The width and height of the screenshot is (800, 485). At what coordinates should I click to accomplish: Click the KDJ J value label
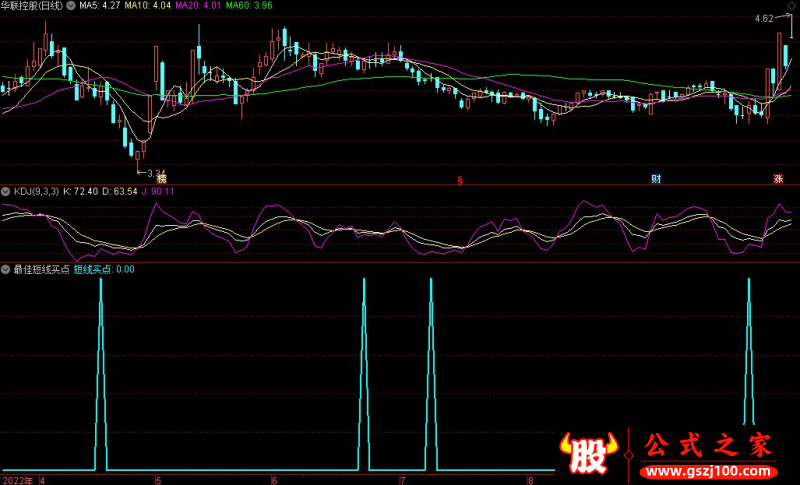pyautogui.click(x=156, y=190)
